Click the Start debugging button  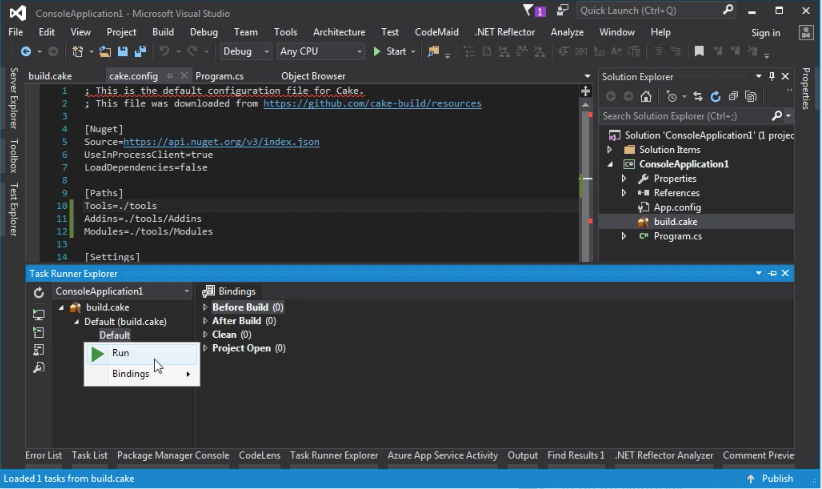click(x=390, y=51)
